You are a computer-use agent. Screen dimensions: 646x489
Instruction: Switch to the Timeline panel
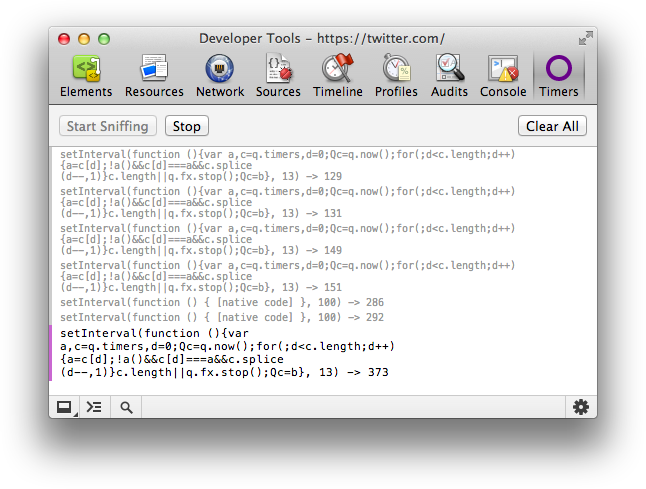pos(337,76)
